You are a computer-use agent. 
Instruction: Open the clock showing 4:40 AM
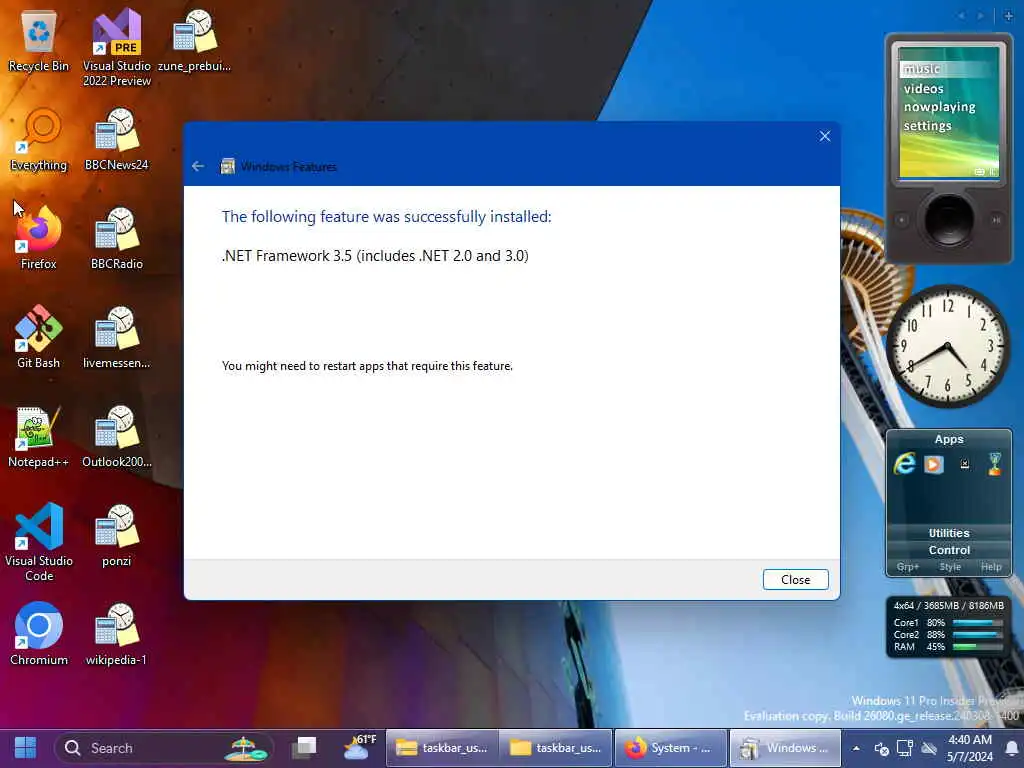970,748
